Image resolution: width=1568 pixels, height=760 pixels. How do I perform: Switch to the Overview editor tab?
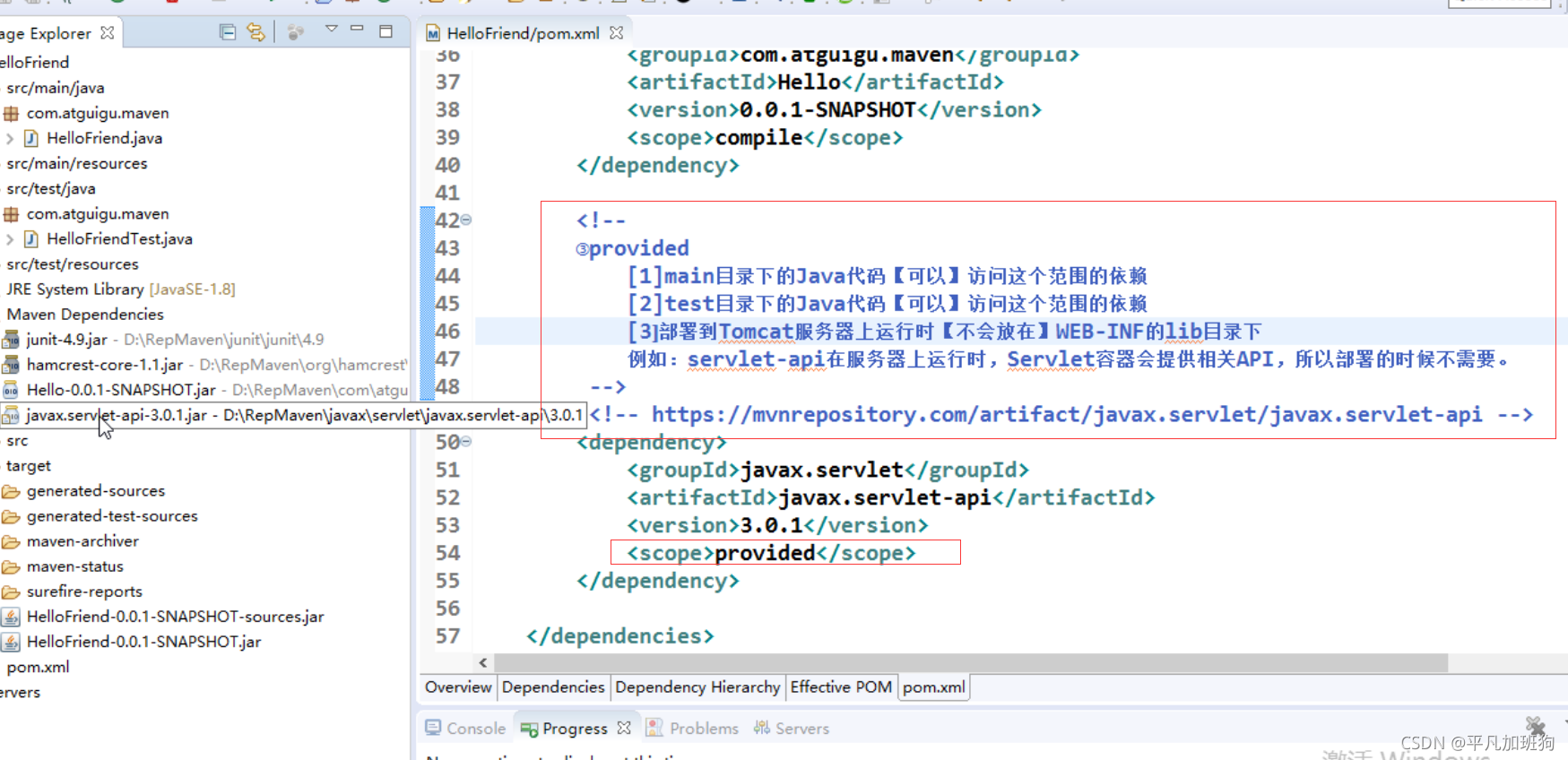coord(458,687)
